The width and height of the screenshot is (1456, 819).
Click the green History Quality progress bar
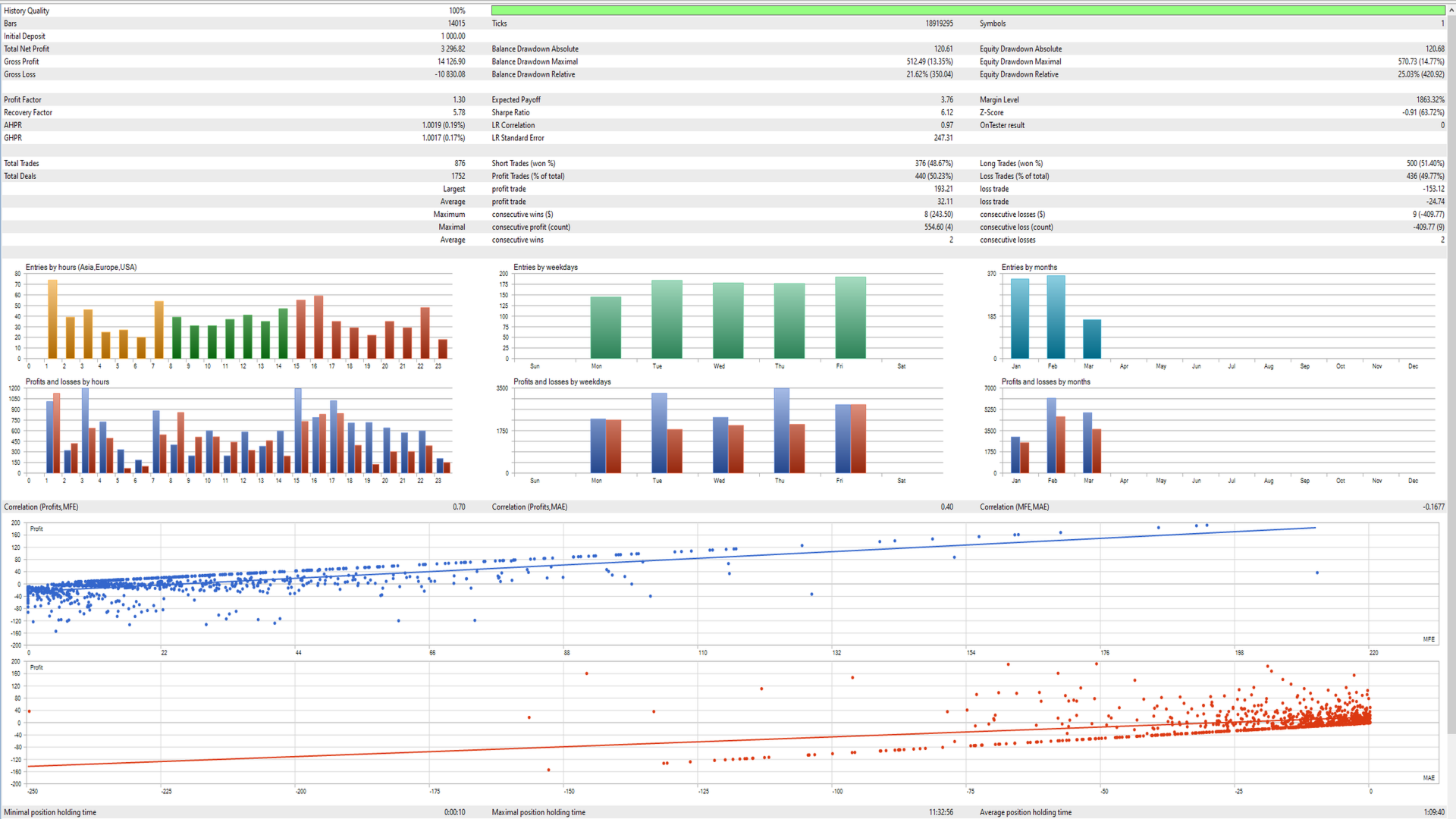click(967, 11)
